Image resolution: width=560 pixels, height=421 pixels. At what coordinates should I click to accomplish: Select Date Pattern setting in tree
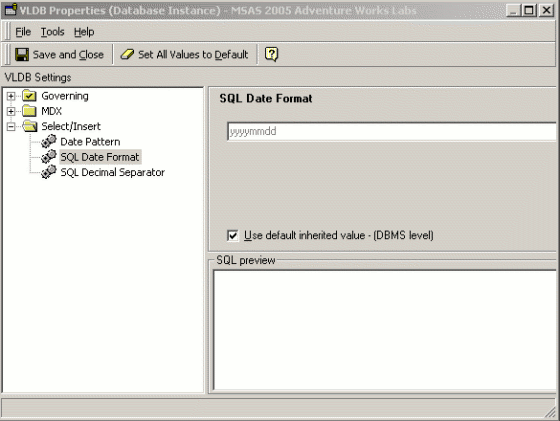pyautogui.click(x=90, y=142)
